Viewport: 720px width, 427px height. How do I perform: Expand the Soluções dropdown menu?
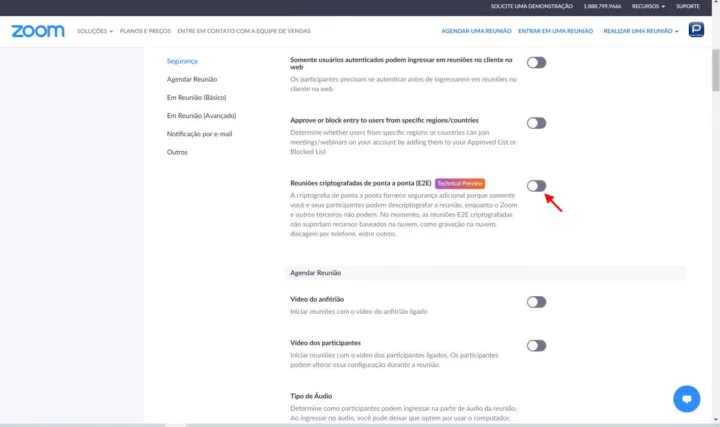click(95, 32)
